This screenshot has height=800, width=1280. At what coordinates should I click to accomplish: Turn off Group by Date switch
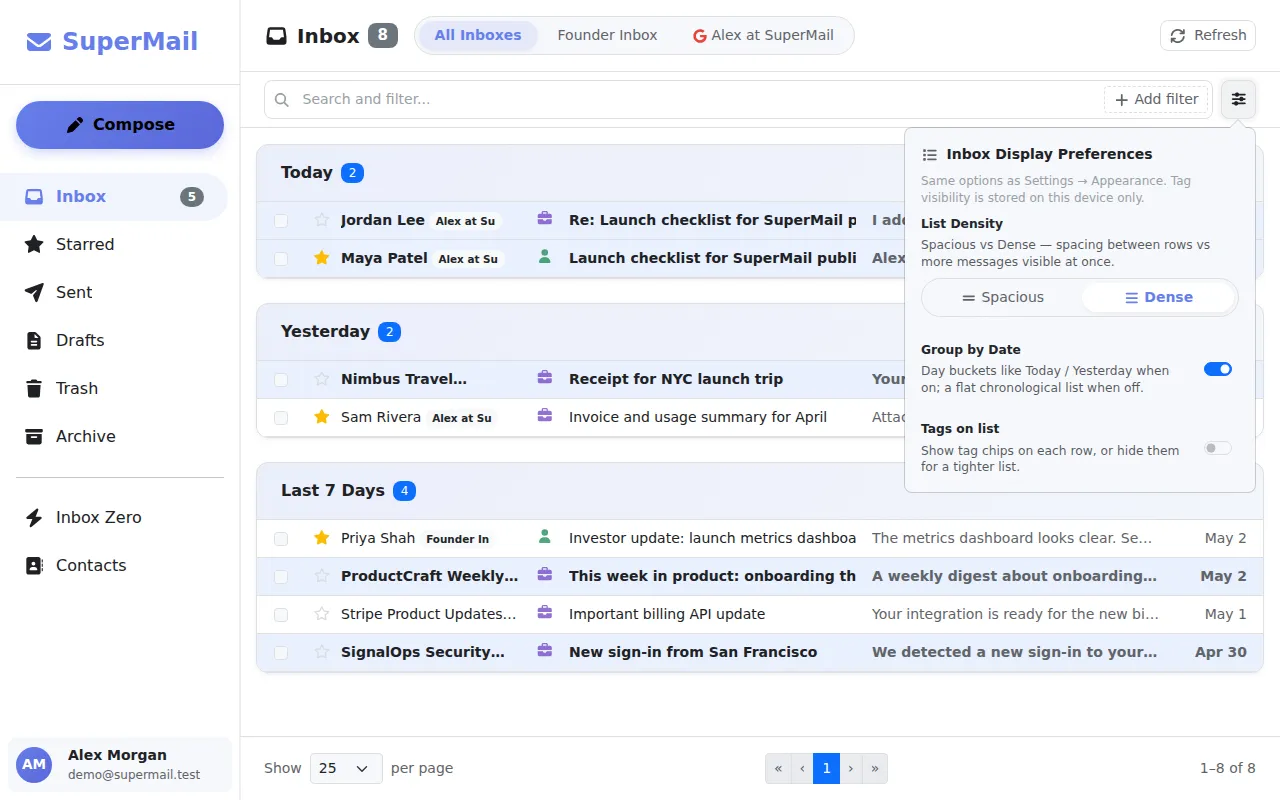[x=1218, y=369]
